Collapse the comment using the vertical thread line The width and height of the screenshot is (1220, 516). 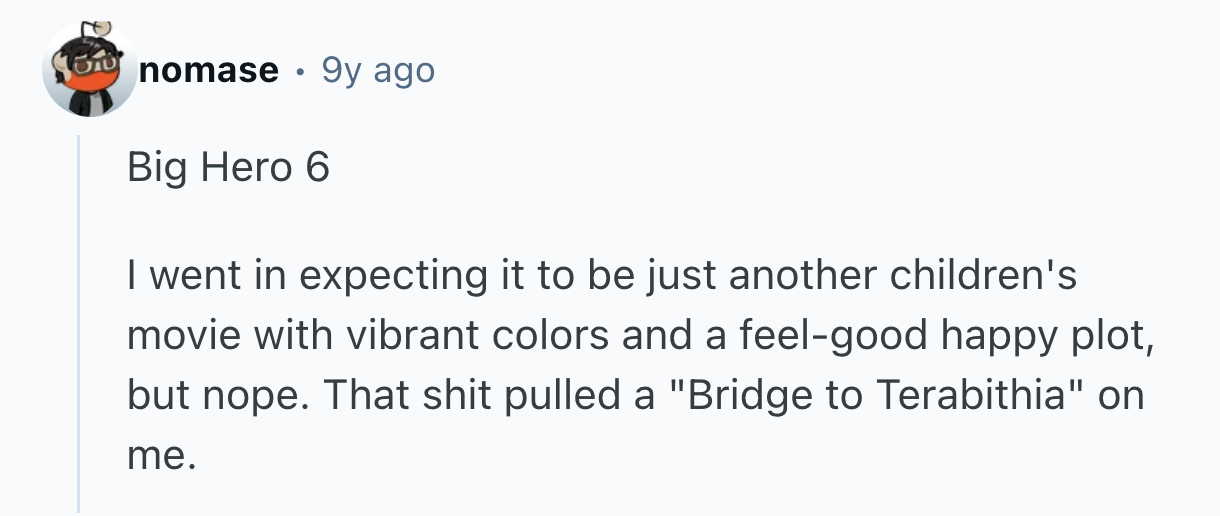tap(79, 320)
